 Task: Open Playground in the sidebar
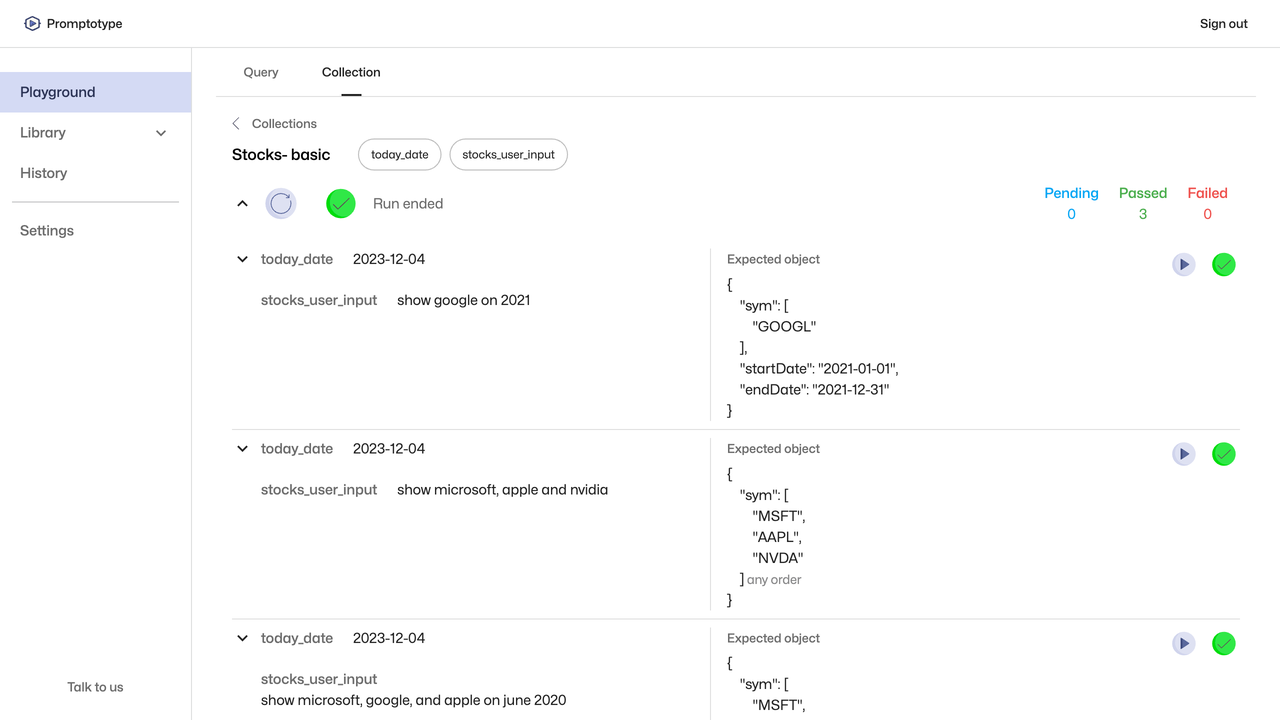coord(95,92)
